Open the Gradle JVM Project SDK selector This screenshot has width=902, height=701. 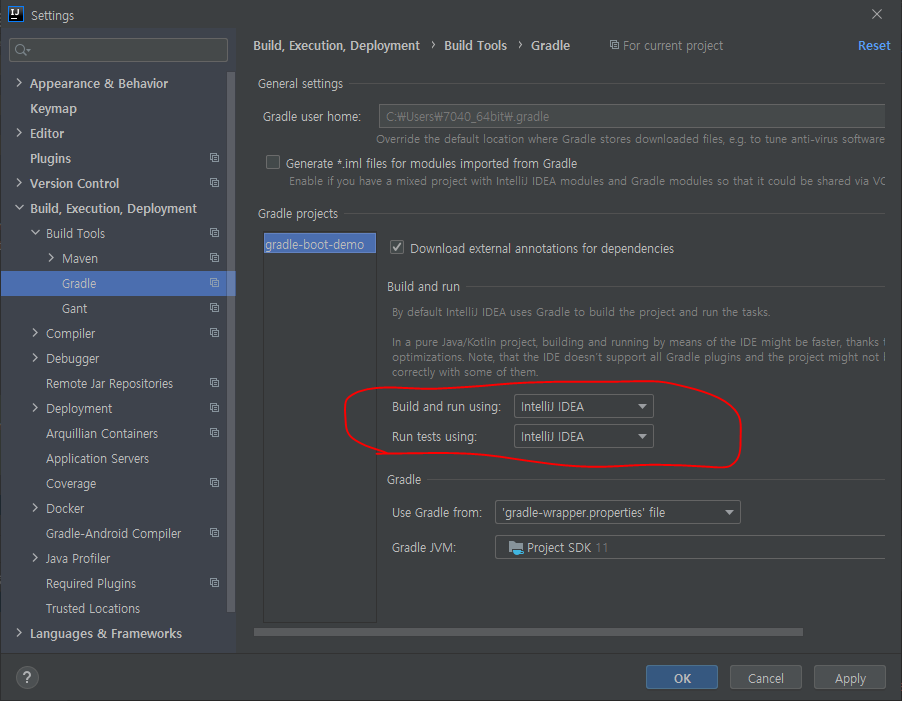[x=690, y=547]
